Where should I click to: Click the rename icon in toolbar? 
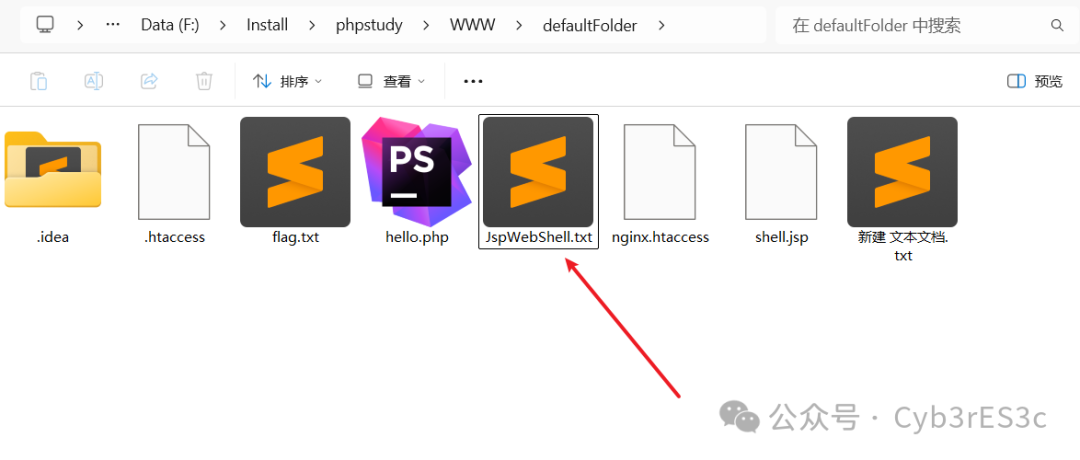tap(94, 81)
